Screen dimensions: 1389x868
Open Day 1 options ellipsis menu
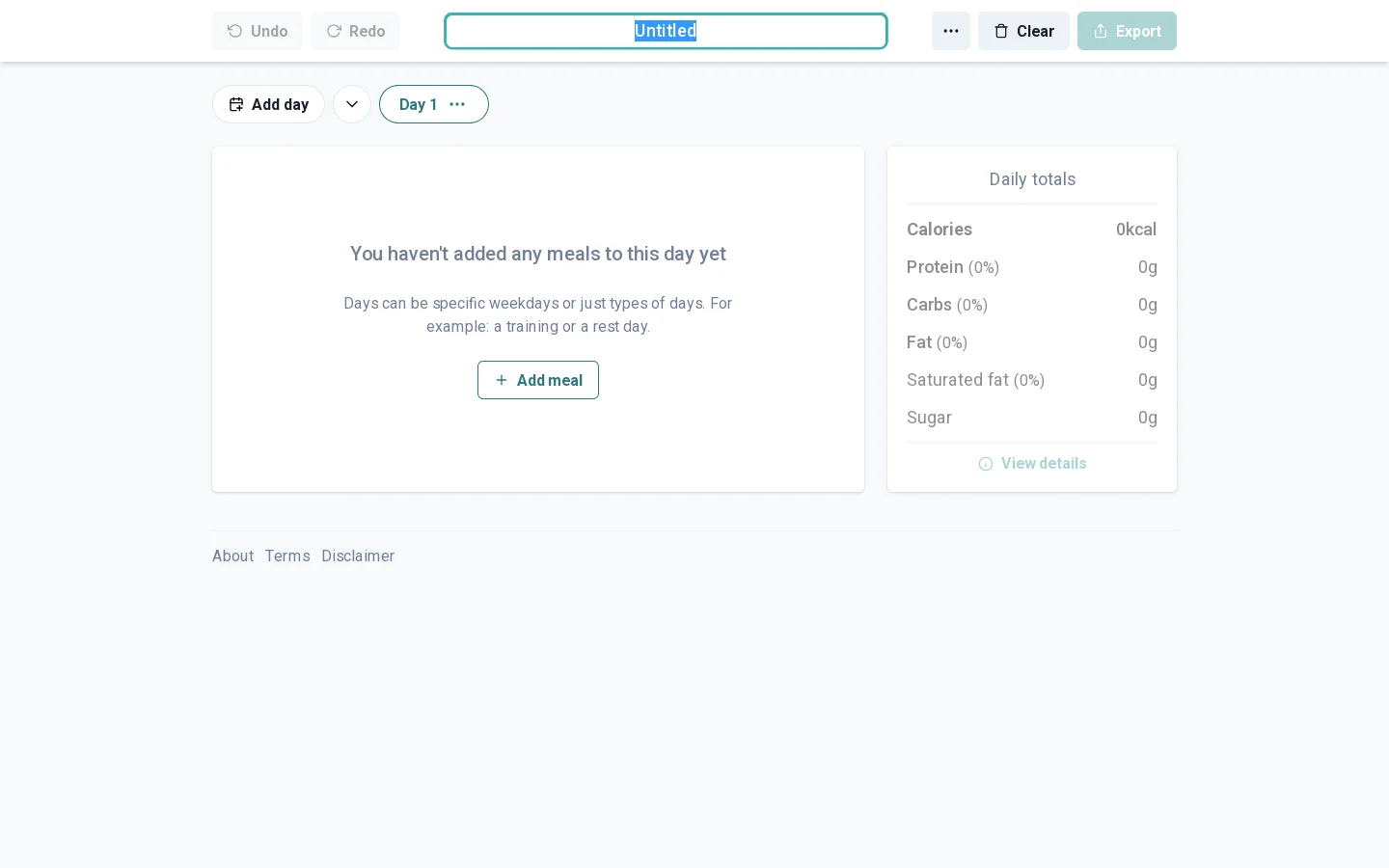[457, 104]
